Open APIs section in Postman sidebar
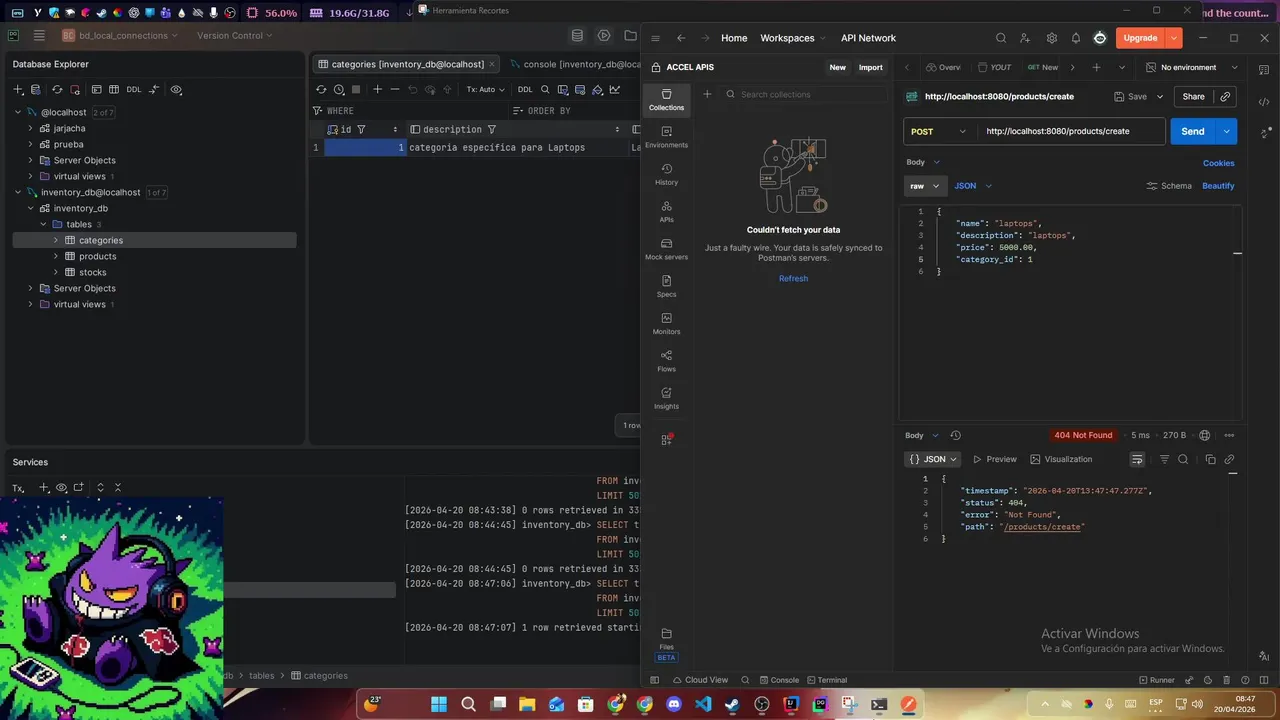The width and height of the screenshot is (1280, 720). 666,211
